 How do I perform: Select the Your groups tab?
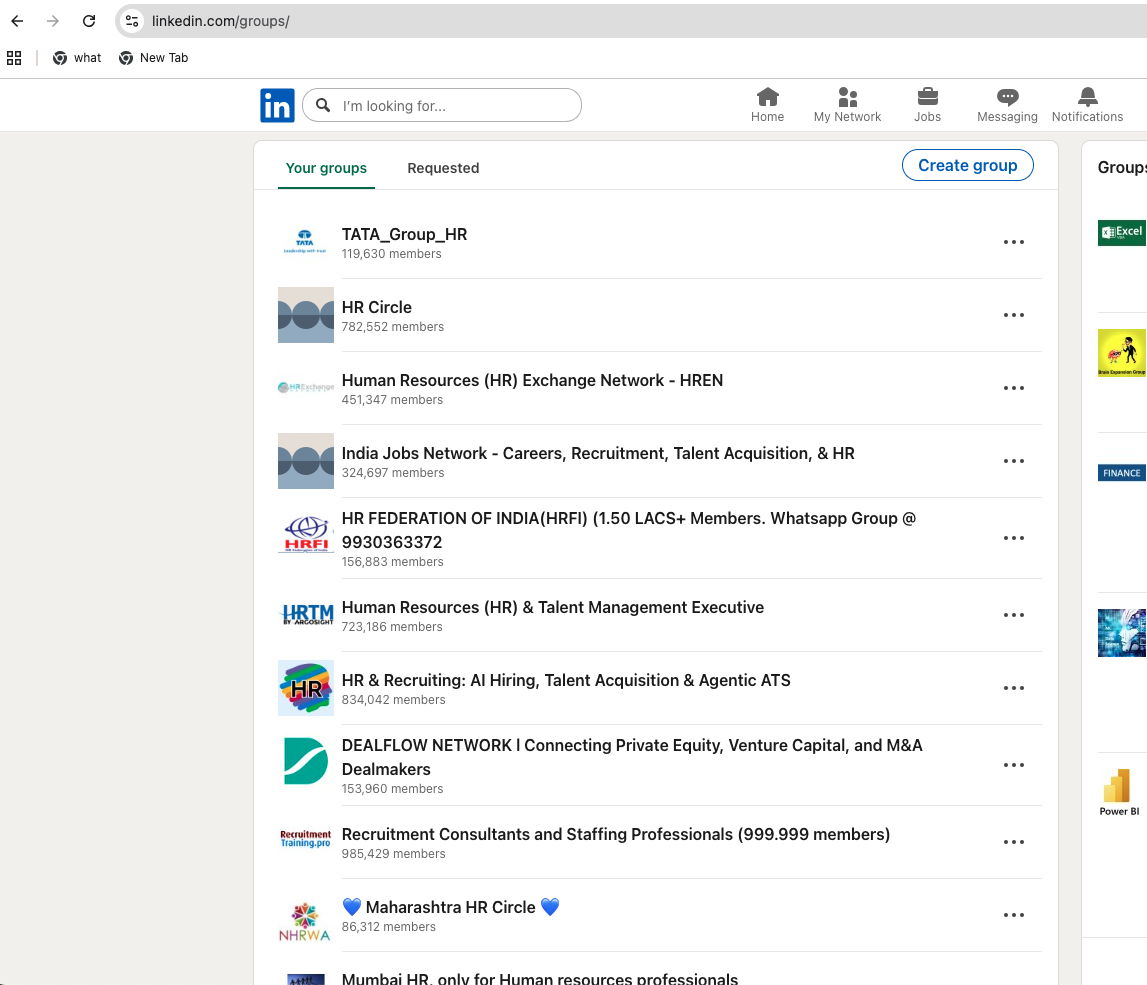coord(326,168)
